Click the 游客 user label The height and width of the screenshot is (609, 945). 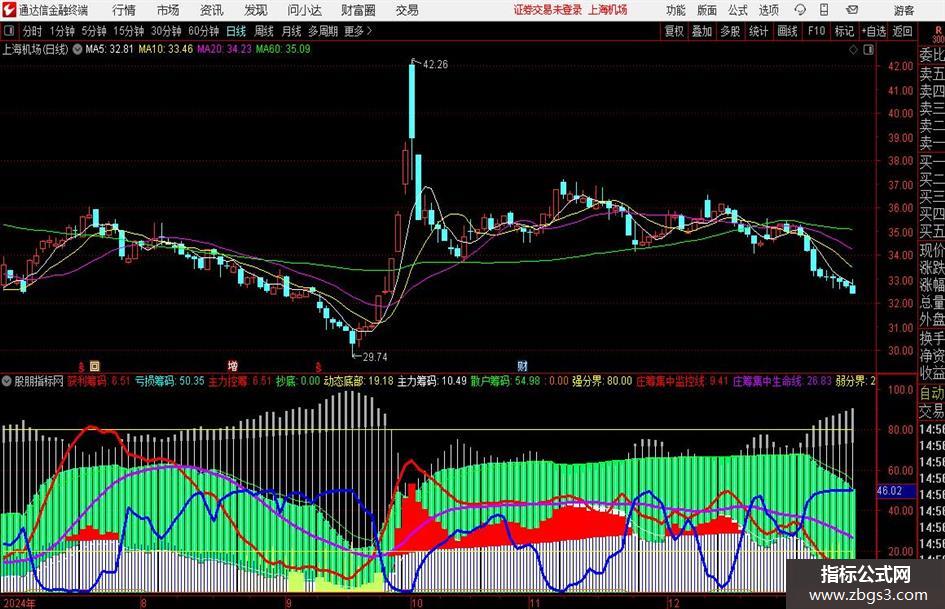tap(903, 10)
